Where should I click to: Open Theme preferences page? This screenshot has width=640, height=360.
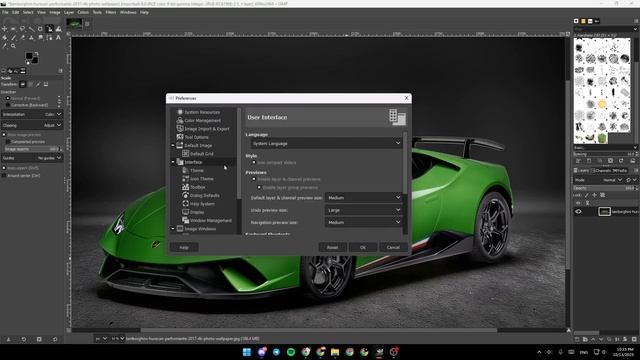click(196, 171)
